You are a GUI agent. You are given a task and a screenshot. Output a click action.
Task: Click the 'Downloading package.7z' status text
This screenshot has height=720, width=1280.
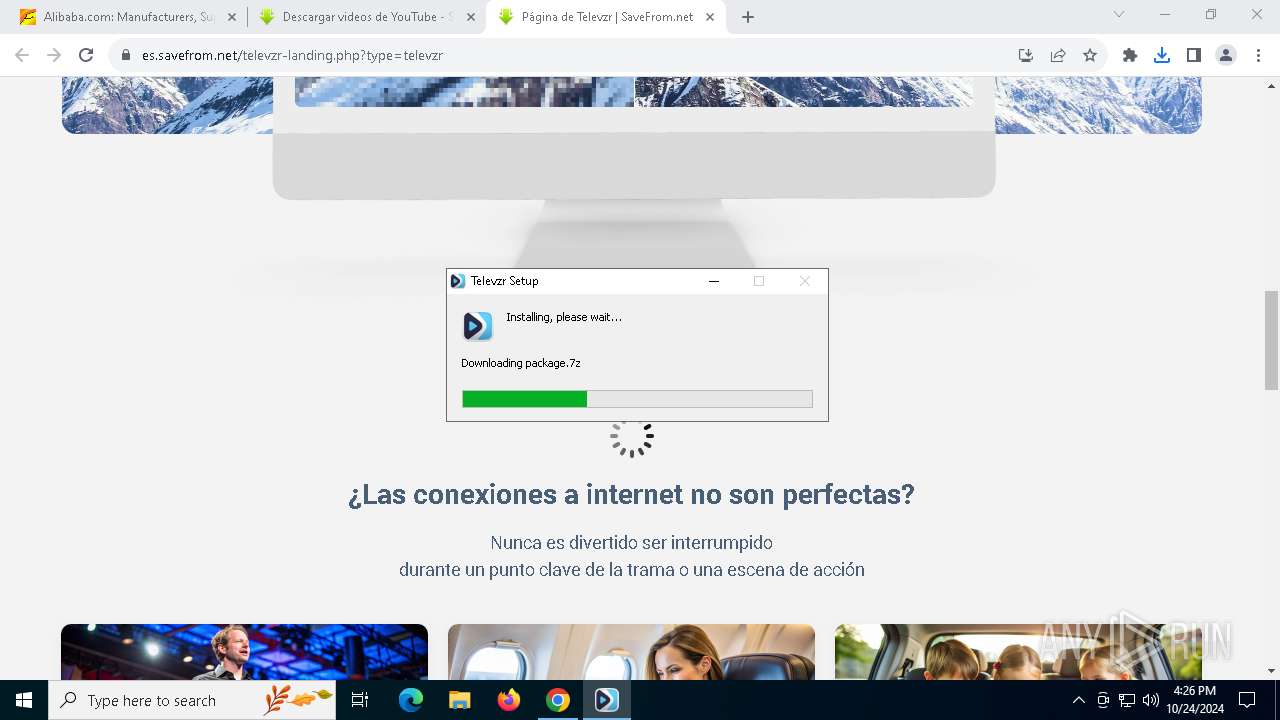tap(521, 363)
